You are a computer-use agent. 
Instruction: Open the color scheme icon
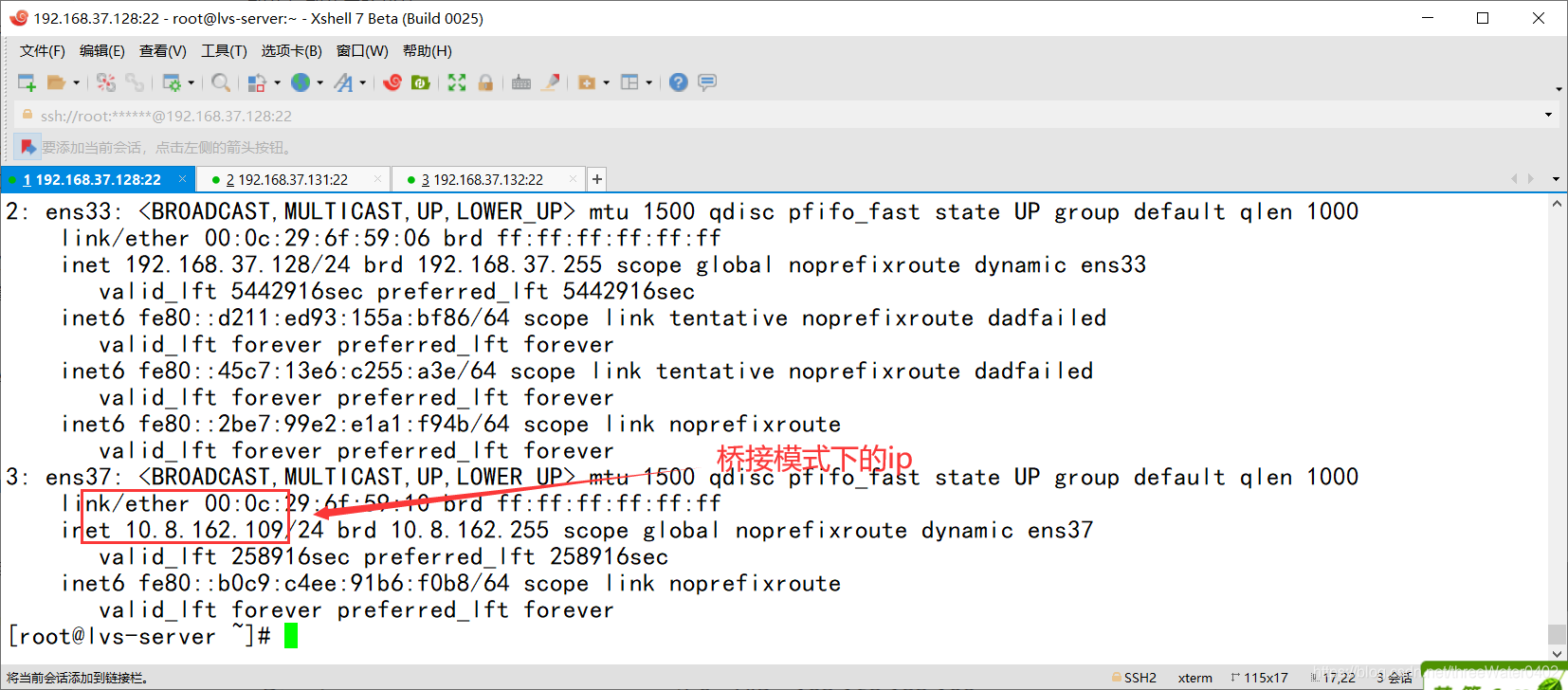(x=257, y=82)
